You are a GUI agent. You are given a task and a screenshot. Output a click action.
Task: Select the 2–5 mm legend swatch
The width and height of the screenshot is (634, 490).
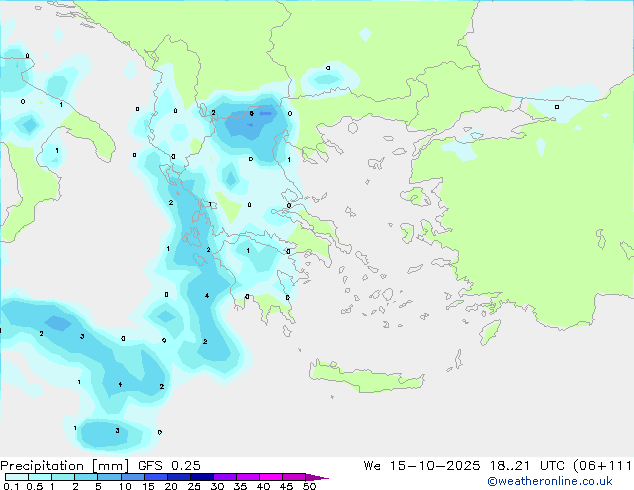pos(86,477)
